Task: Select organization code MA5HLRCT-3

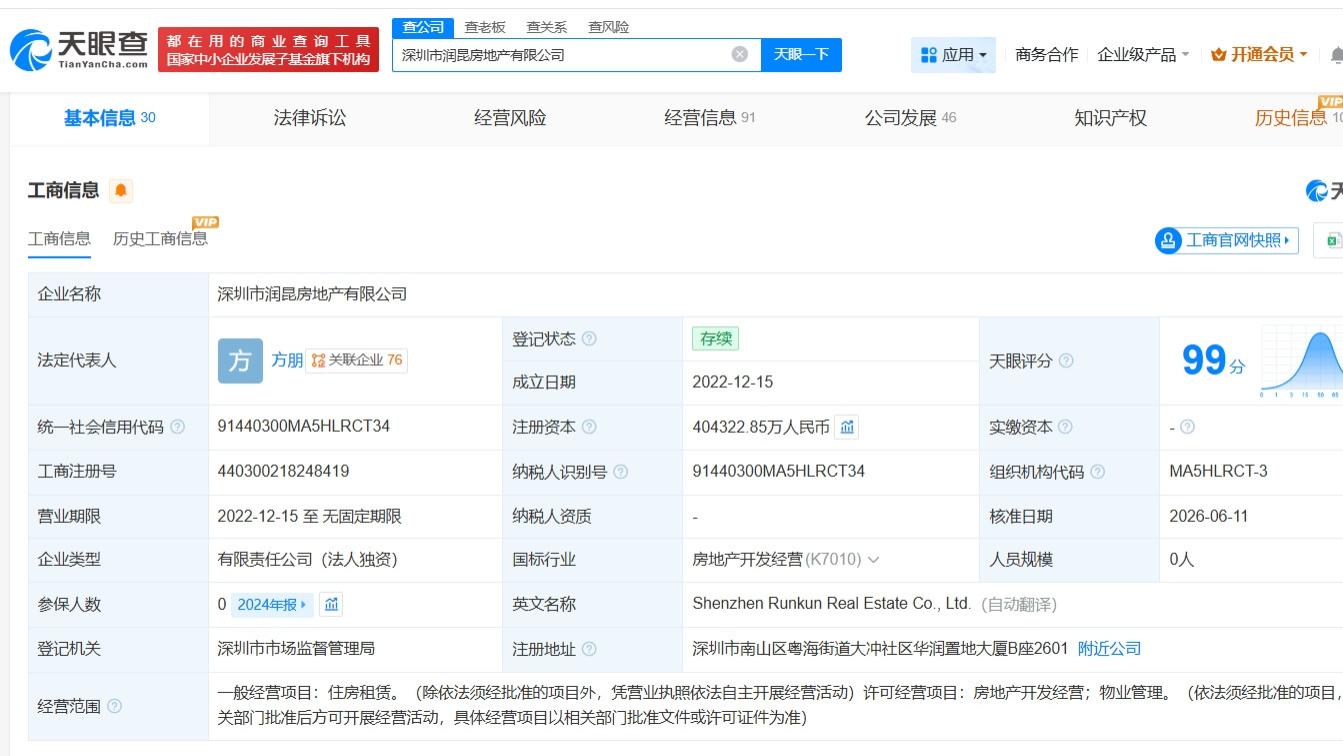Action: (x=1218, y=471)
